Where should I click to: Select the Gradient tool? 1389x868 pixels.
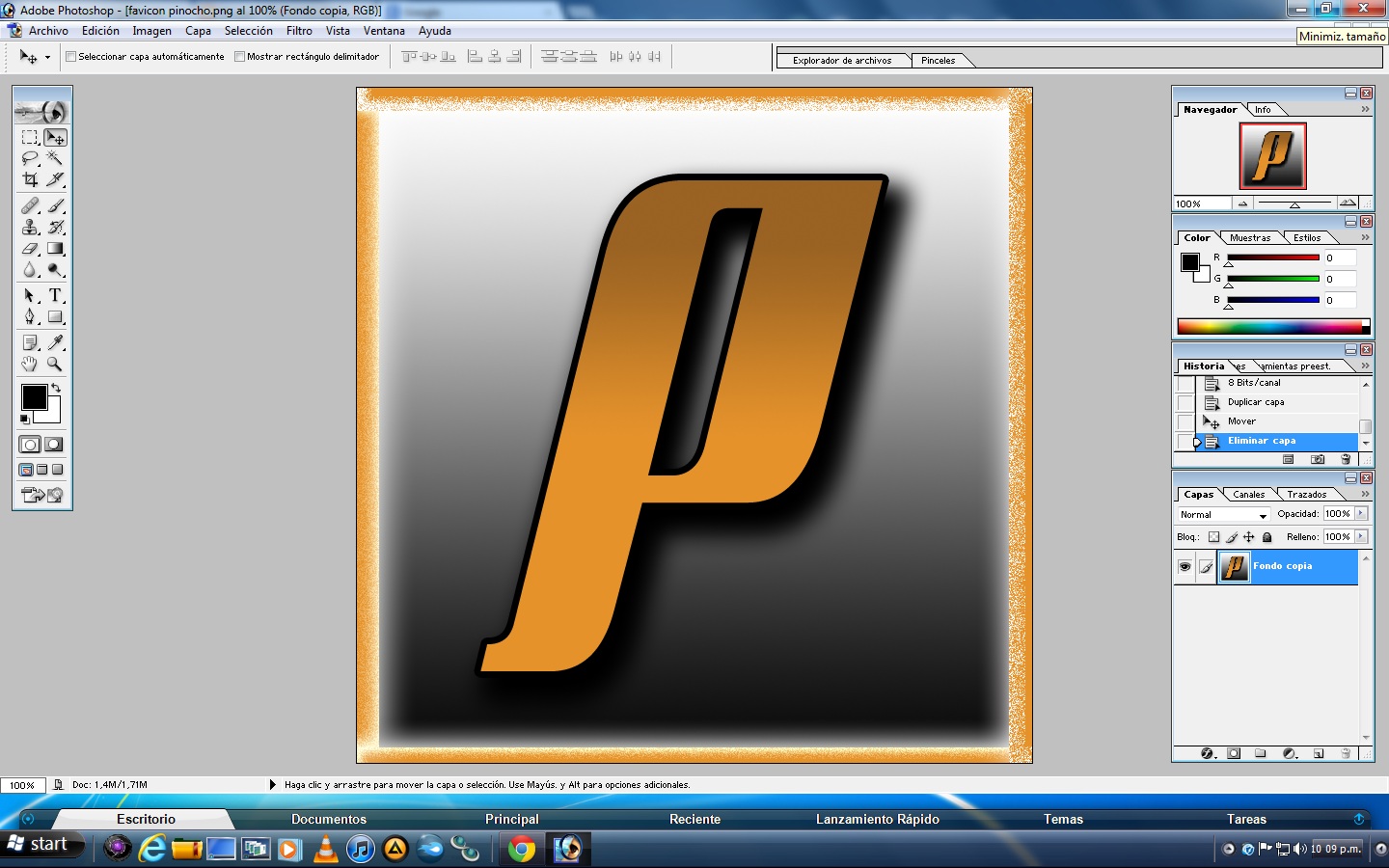pyautogui.click(x=56, y=248)
